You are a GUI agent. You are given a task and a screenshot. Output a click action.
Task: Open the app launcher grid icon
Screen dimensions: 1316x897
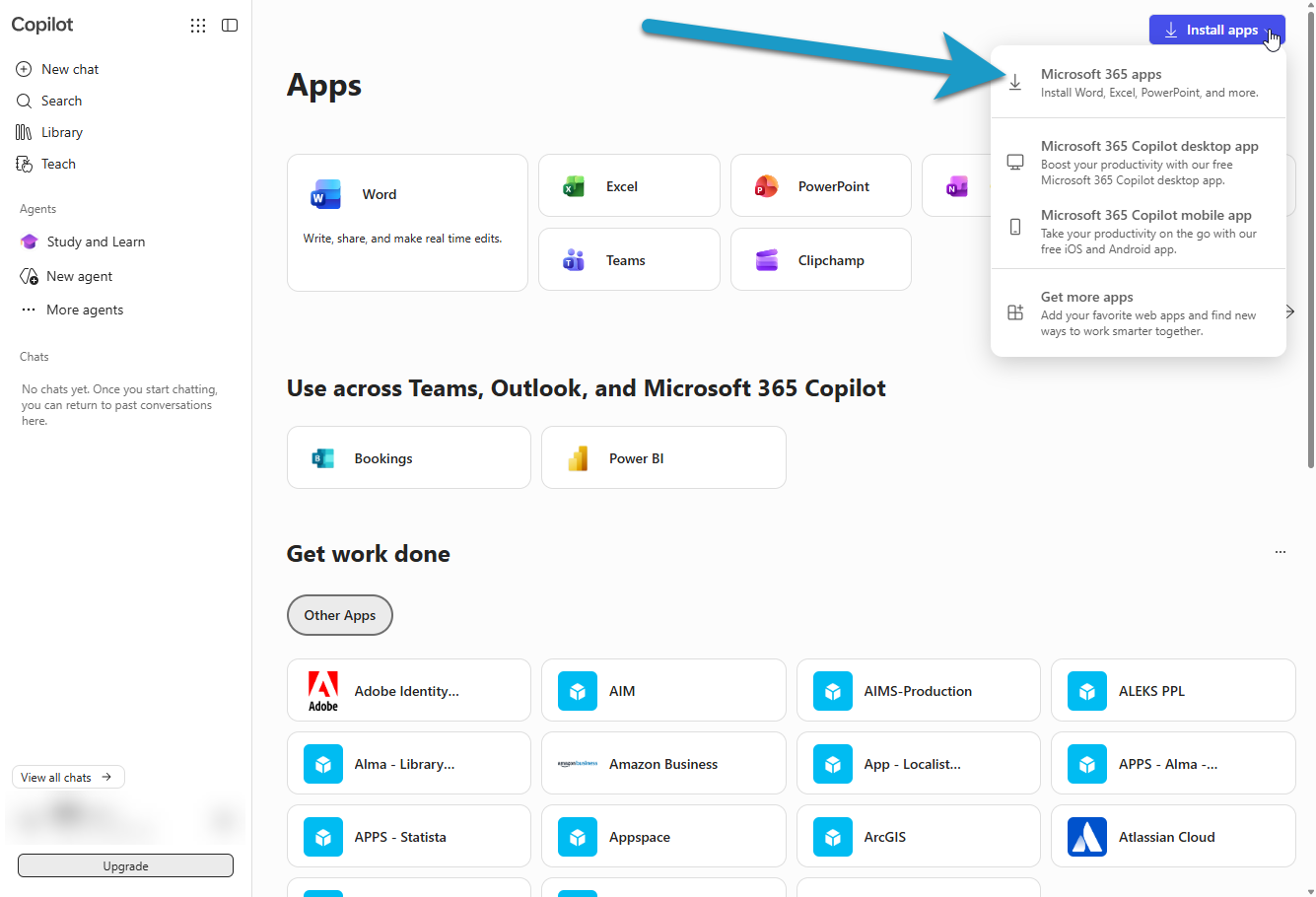tap(198, 26)
